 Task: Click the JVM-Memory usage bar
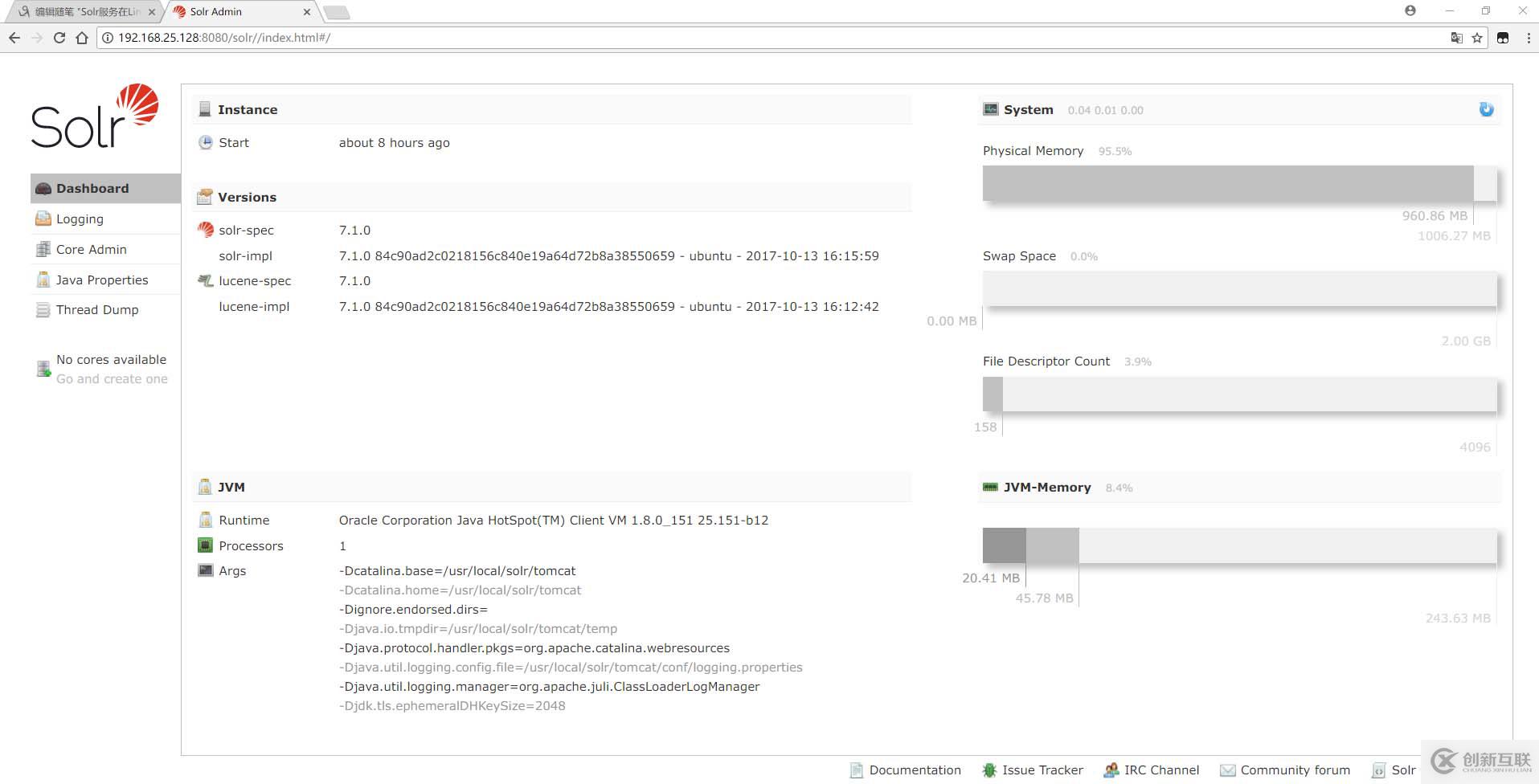(1239, 545)
